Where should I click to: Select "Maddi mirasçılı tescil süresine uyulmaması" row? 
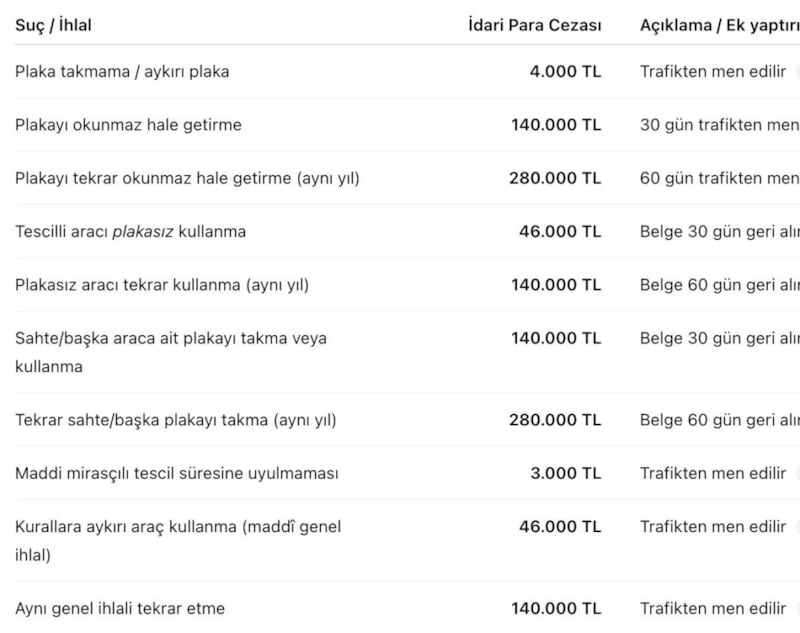pos(176,473)
